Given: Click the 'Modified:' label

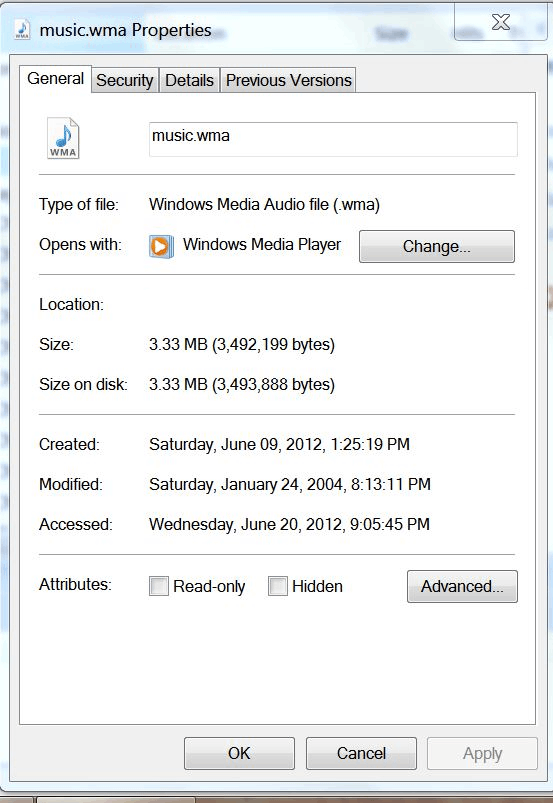Looking at the screenshot, I should (x=71, y=484).
